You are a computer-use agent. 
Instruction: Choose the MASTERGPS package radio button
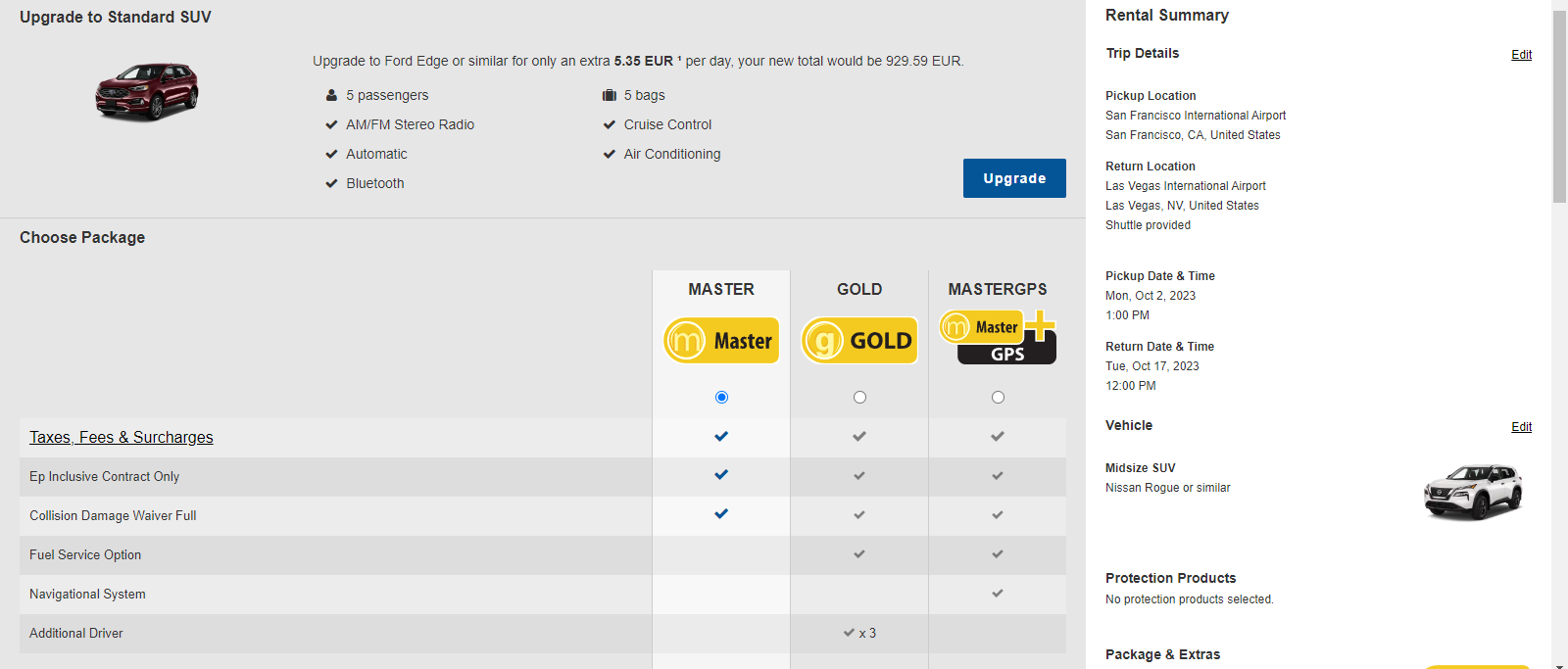(x=998, y=397)
